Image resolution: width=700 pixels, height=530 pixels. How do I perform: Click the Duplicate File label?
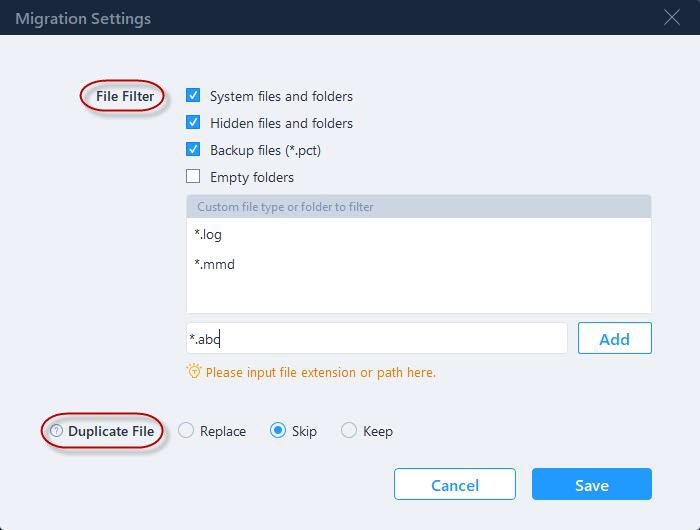click(111, 431)
